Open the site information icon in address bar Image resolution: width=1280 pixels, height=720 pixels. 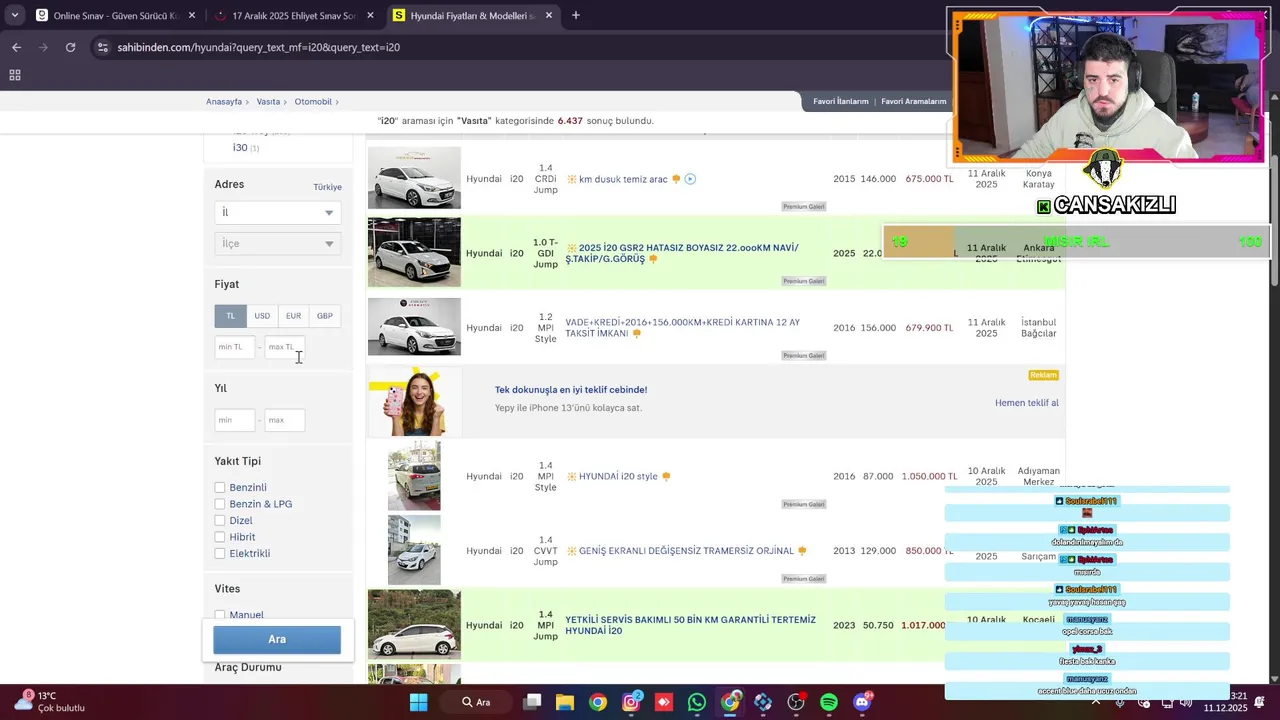[x=102, y=47]
